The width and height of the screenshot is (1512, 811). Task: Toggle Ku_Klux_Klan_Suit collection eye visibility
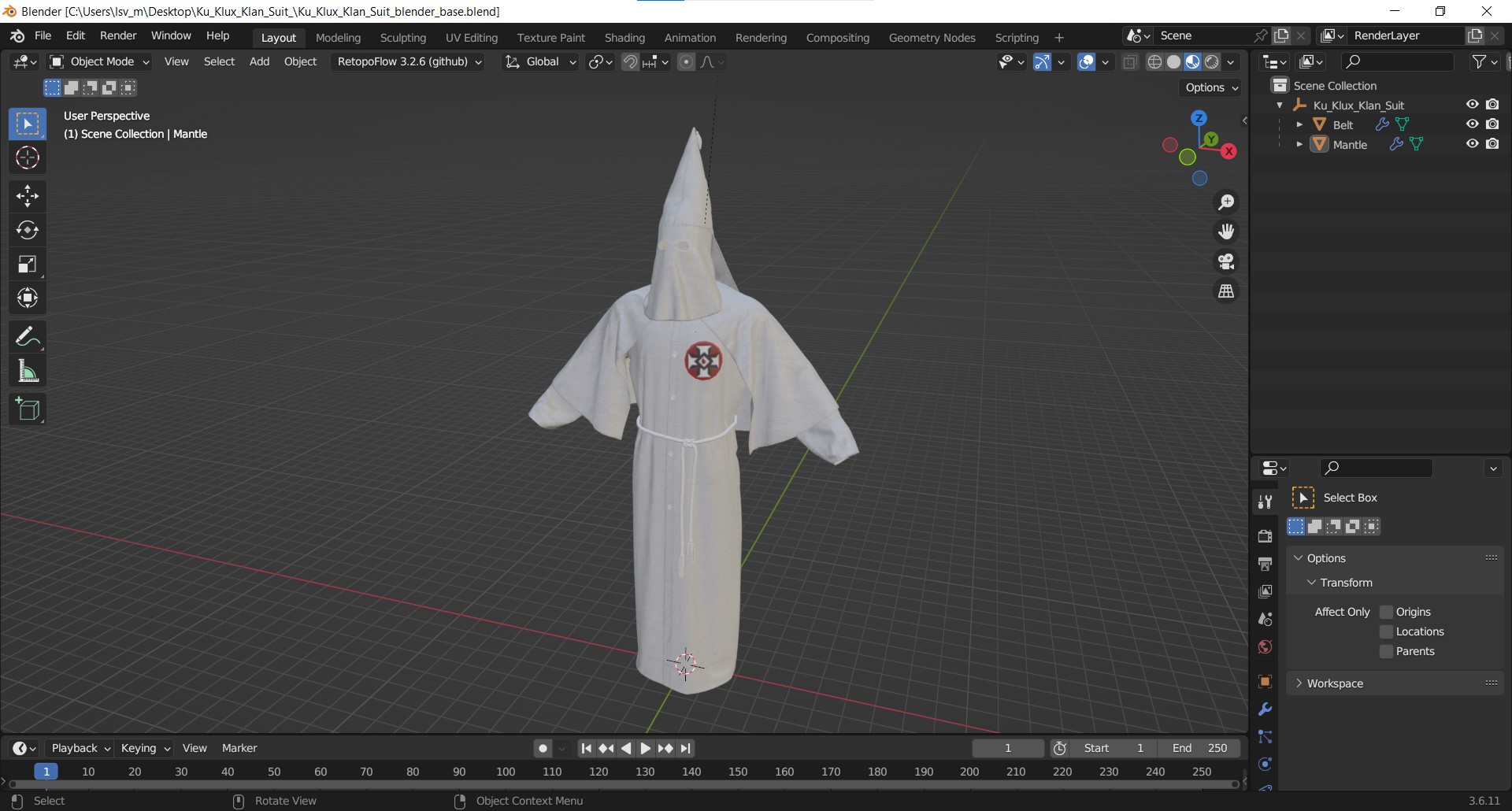click(x=1472, y=105)
